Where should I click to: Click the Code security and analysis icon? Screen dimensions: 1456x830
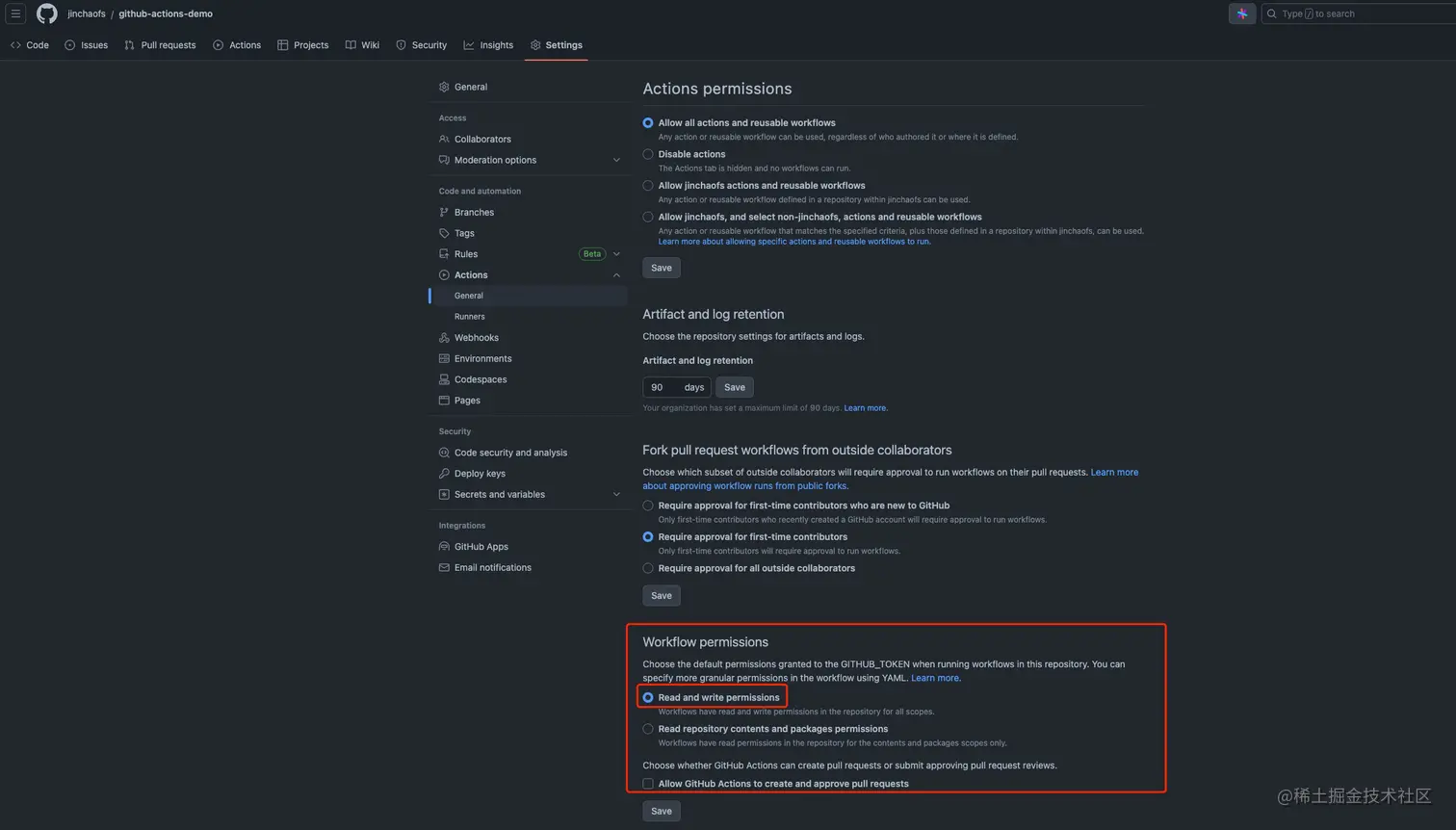444,453
